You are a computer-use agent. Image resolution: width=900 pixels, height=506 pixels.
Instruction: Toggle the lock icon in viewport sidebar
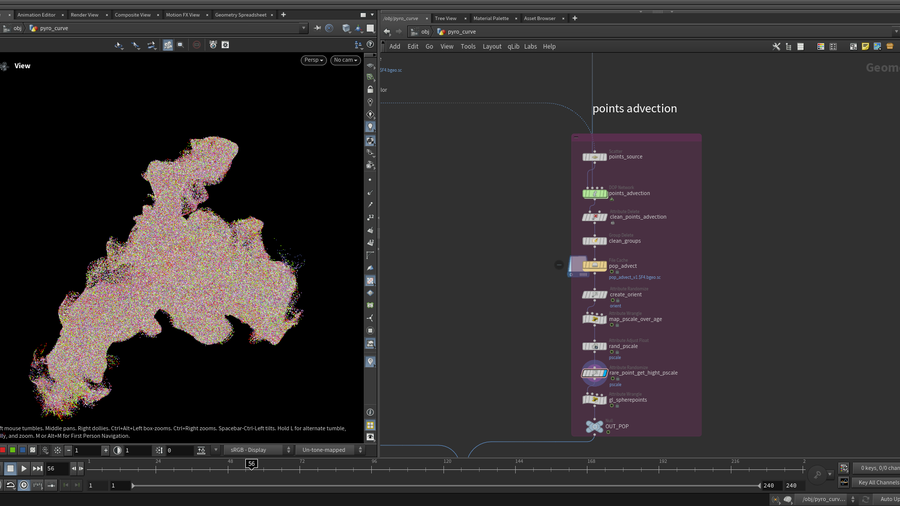370,89
